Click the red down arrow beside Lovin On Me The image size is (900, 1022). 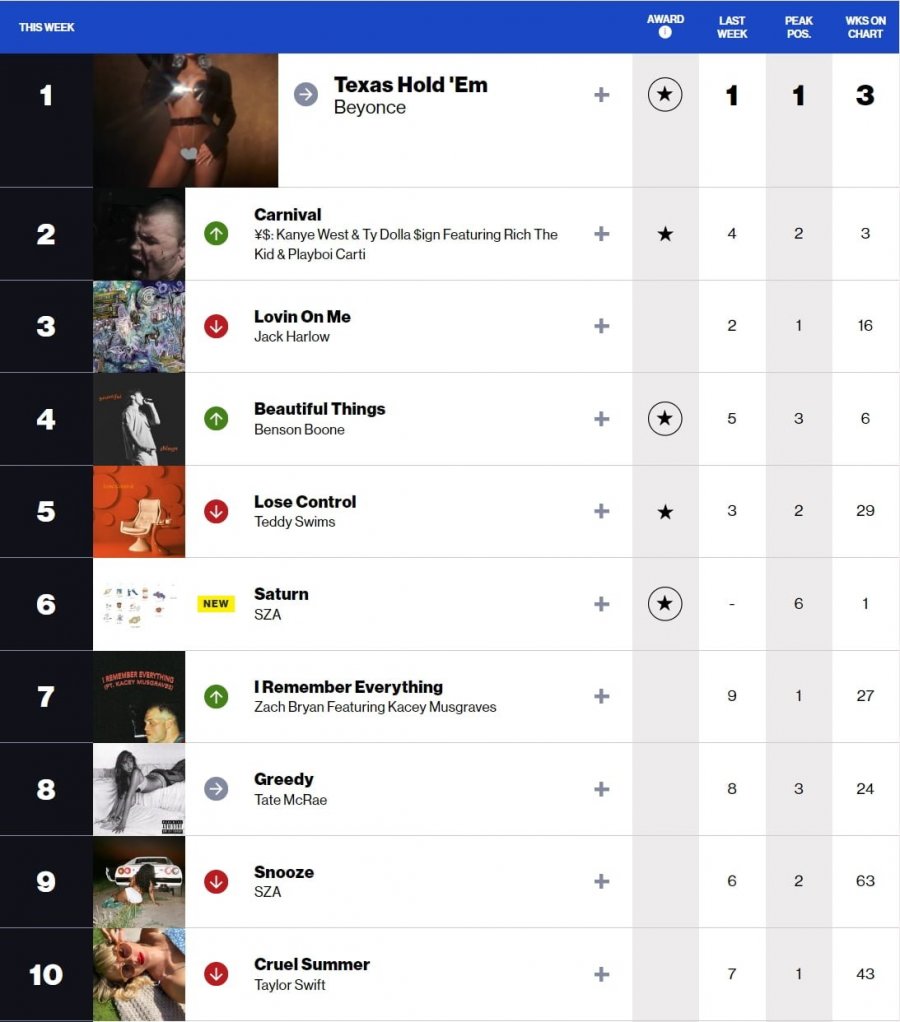click(216, 326)
